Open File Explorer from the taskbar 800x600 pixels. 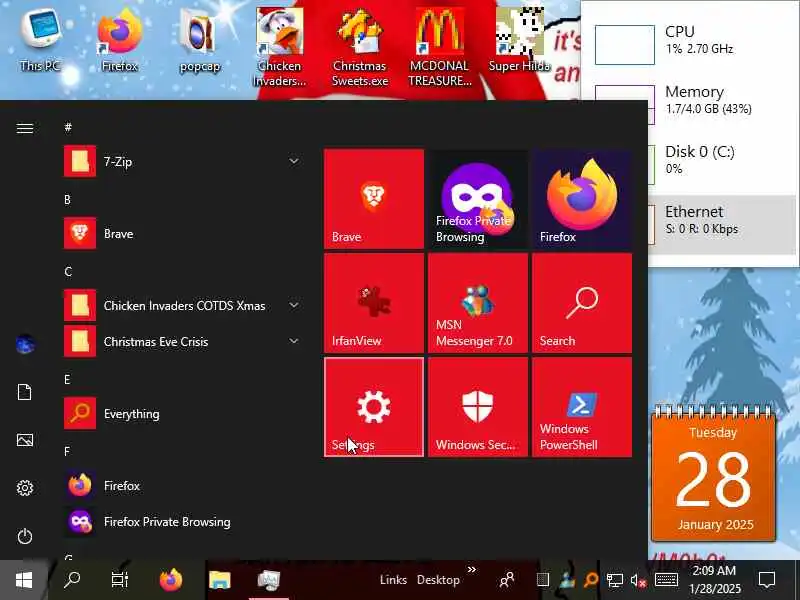[220, 580]
